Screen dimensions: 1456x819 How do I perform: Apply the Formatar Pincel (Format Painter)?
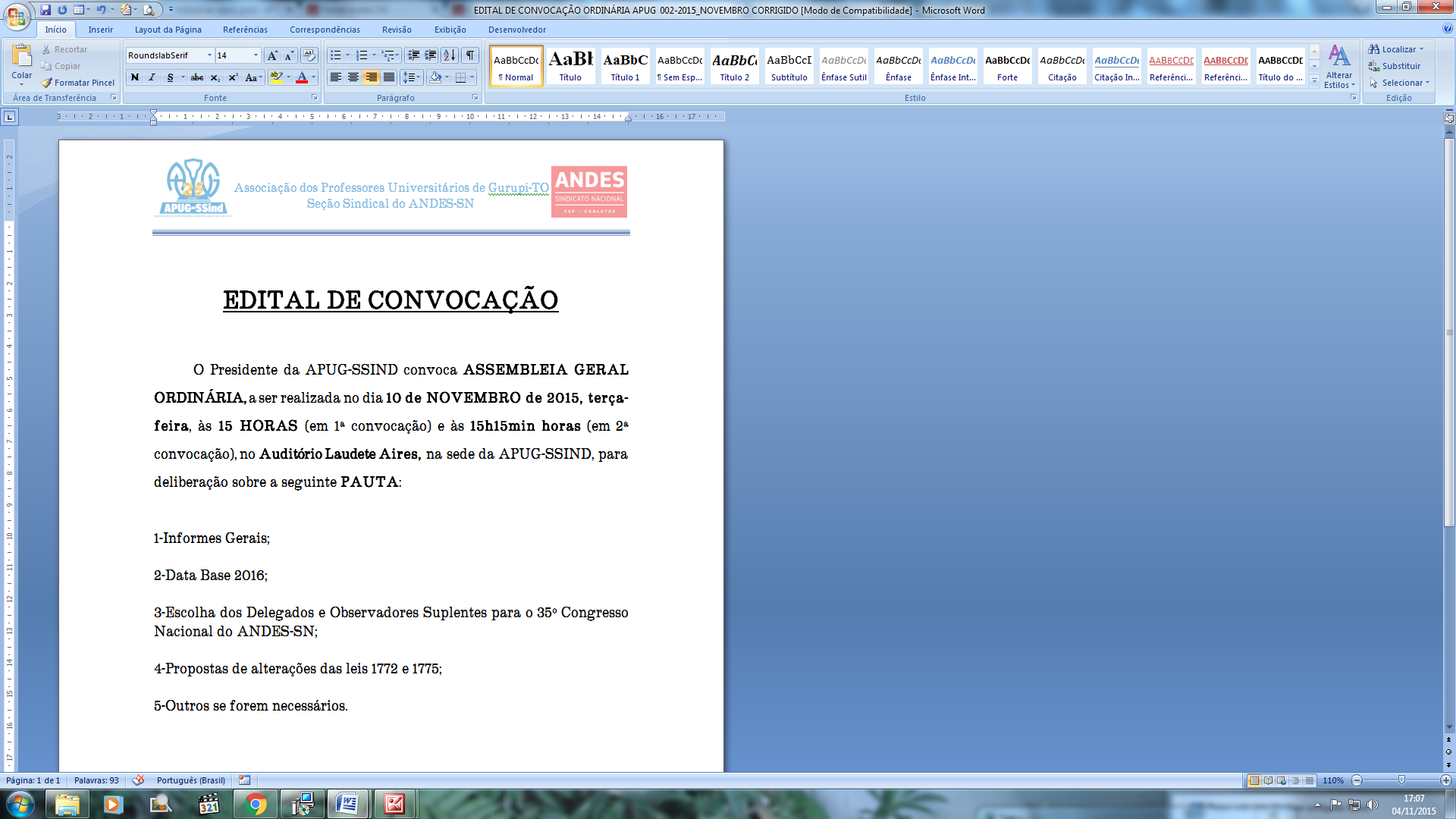tap(78, 83)
